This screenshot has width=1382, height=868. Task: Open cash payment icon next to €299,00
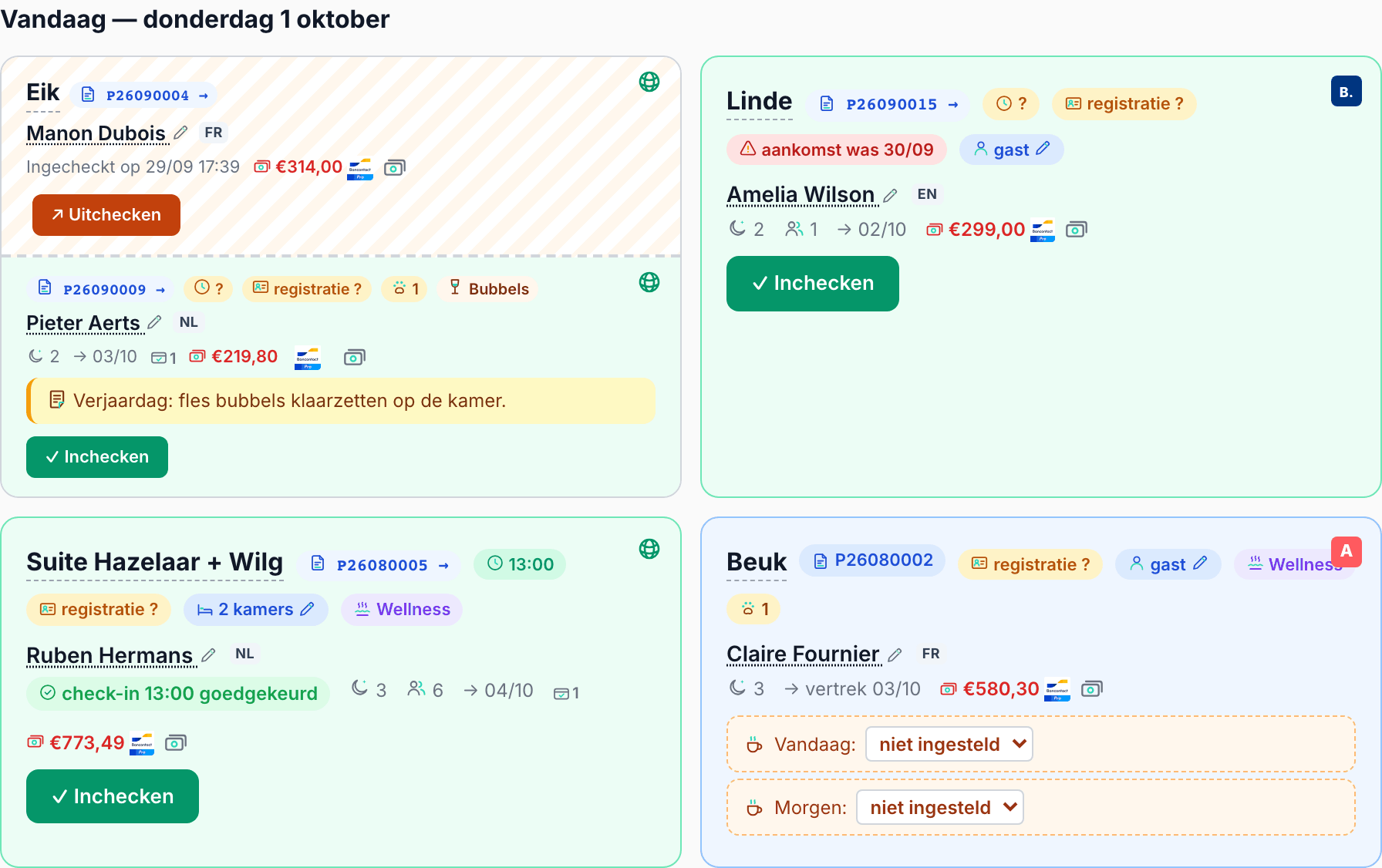click(x=1077, y=229)
